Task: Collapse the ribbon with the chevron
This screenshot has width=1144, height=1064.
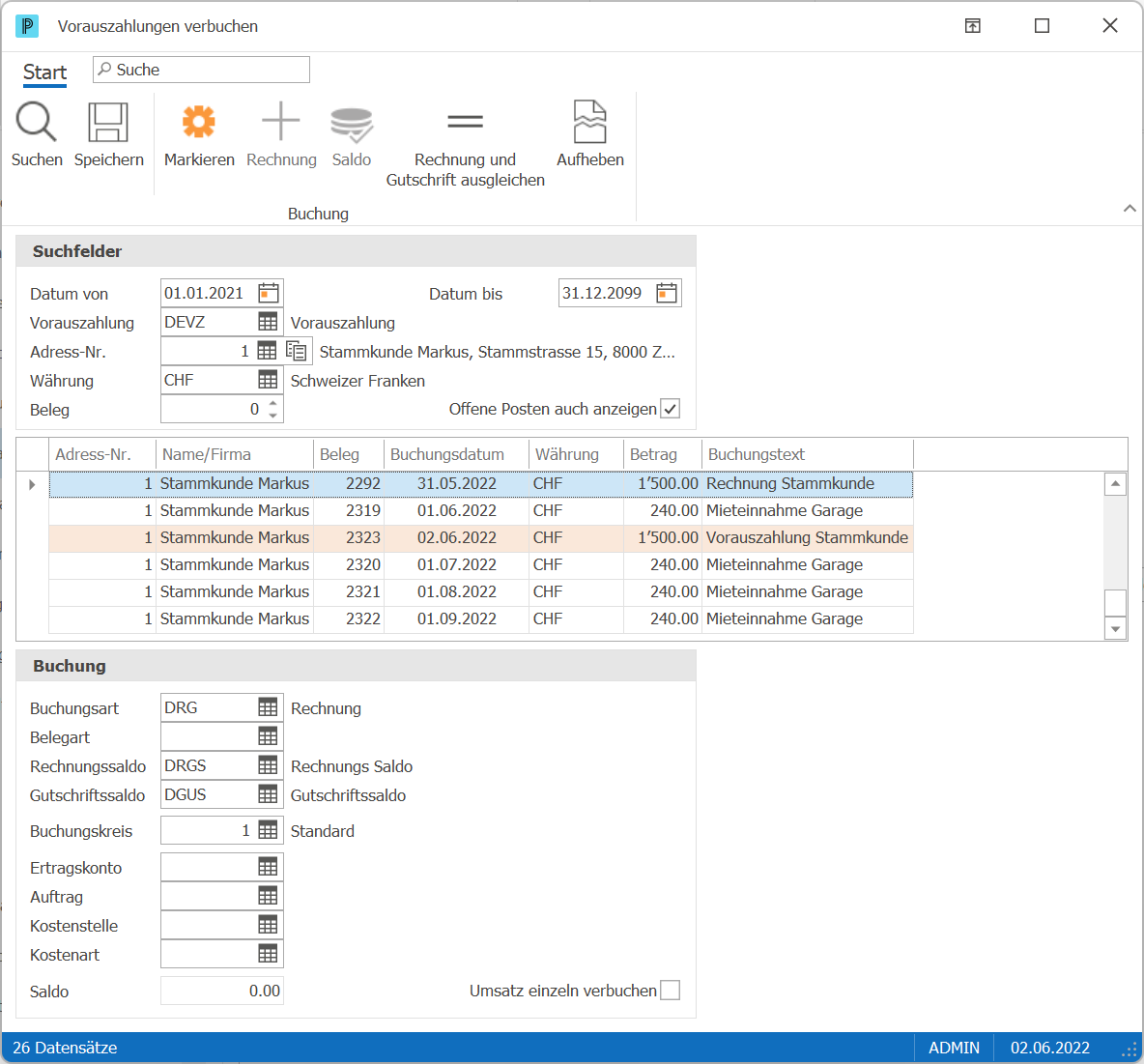Action: point(1130,209)
